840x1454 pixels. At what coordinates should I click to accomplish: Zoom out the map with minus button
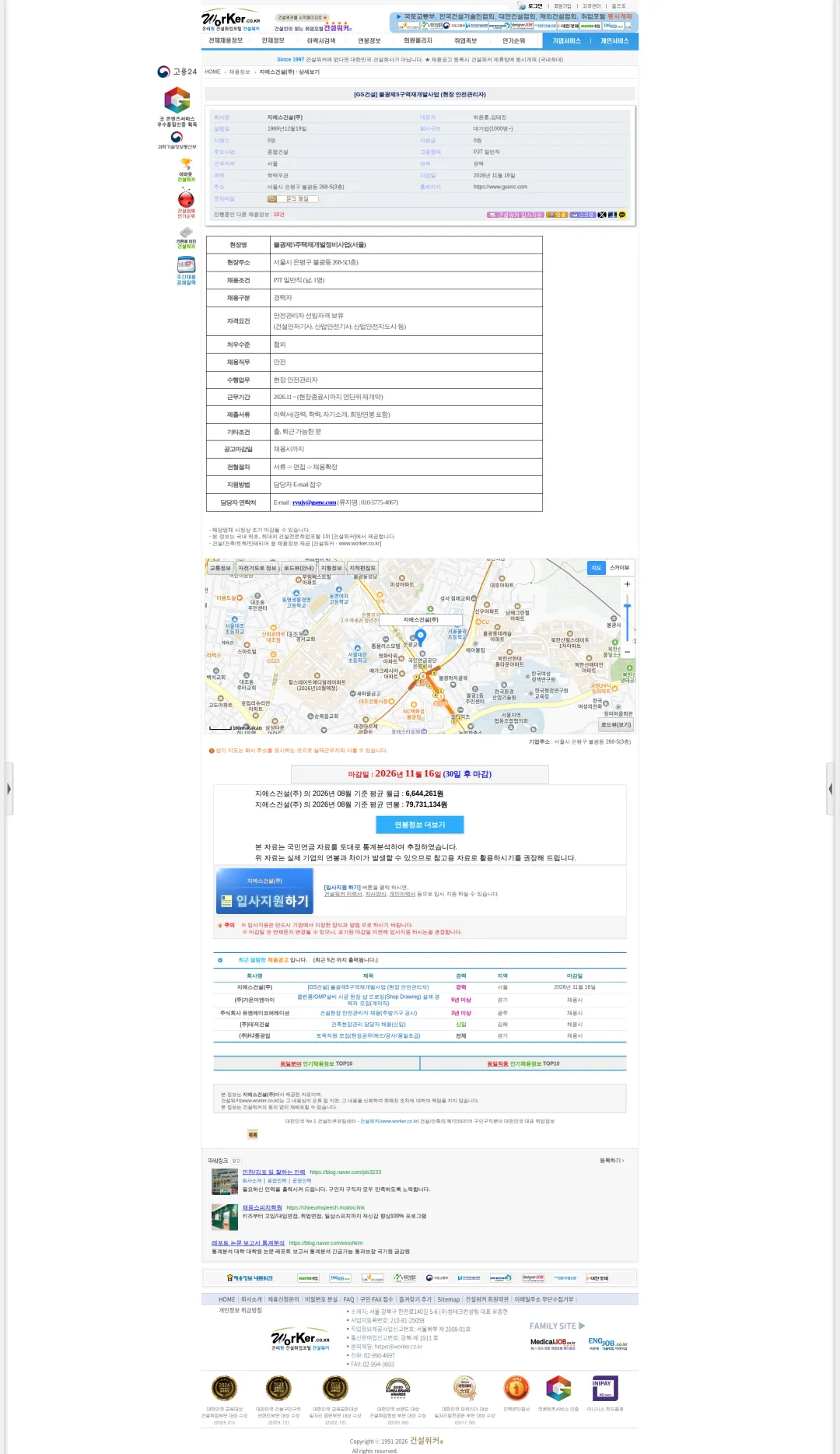[x=627, y=652]
